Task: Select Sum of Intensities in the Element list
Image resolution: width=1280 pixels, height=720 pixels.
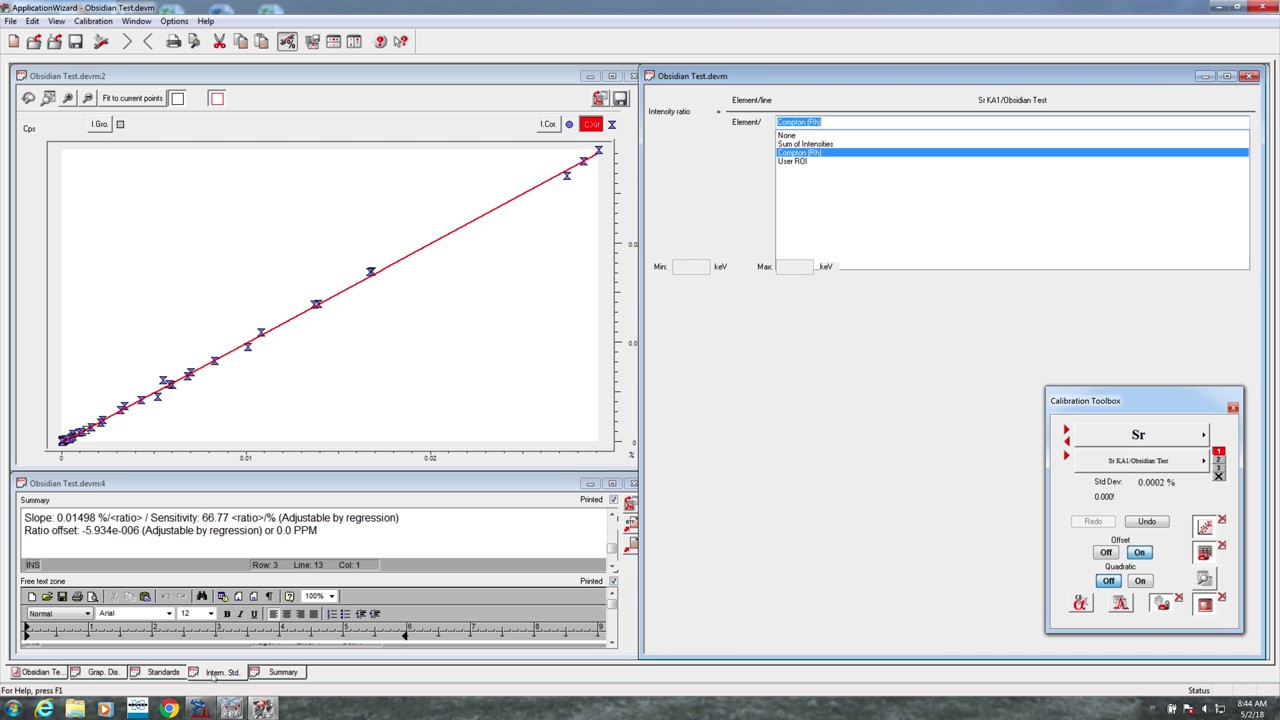Action: click(1012, 144)
